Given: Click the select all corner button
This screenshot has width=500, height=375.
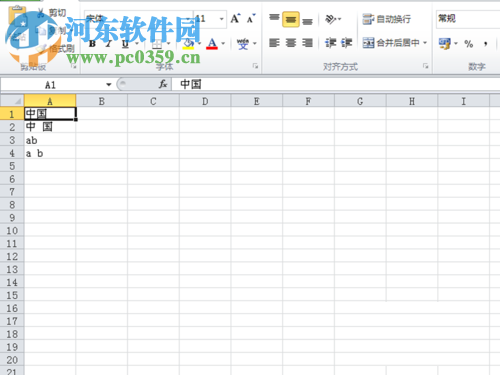Looking at the screenshot, I should 12,101.
